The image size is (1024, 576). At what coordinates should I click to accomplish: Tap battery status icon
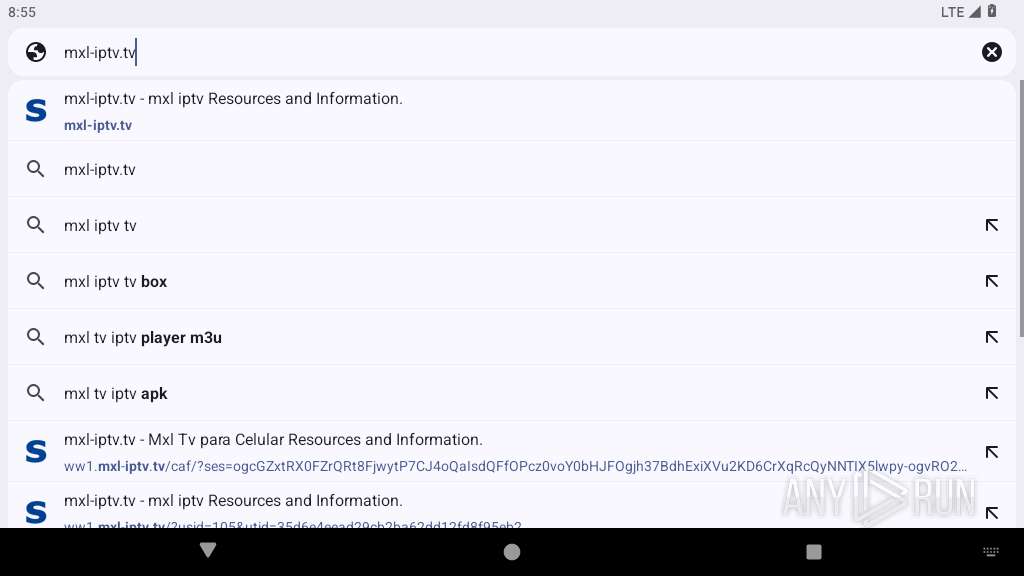click(x=991, y=11)
